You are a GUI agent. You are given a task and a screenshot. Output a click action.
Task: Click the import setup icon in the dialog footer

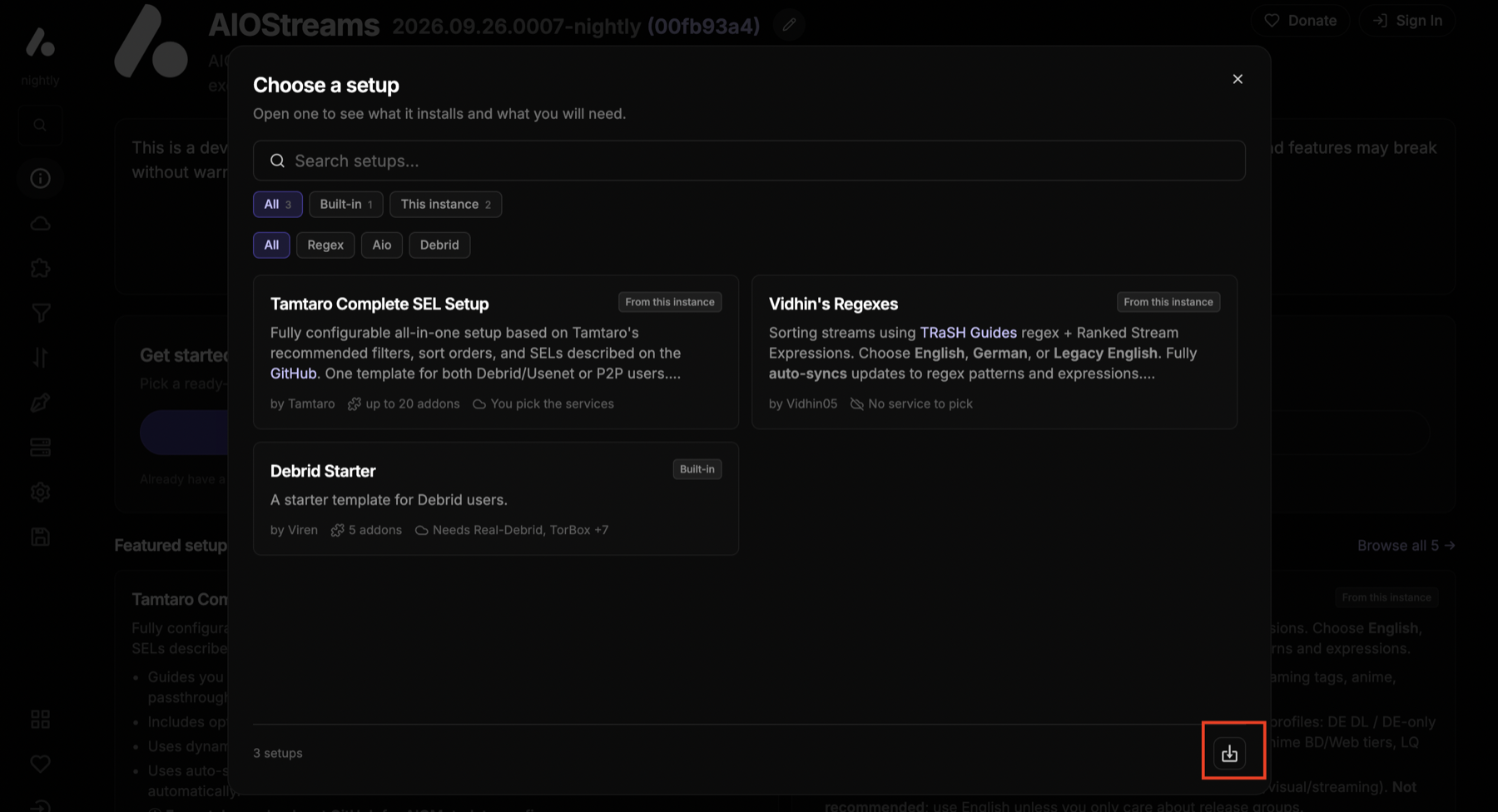click(1229, 754)
